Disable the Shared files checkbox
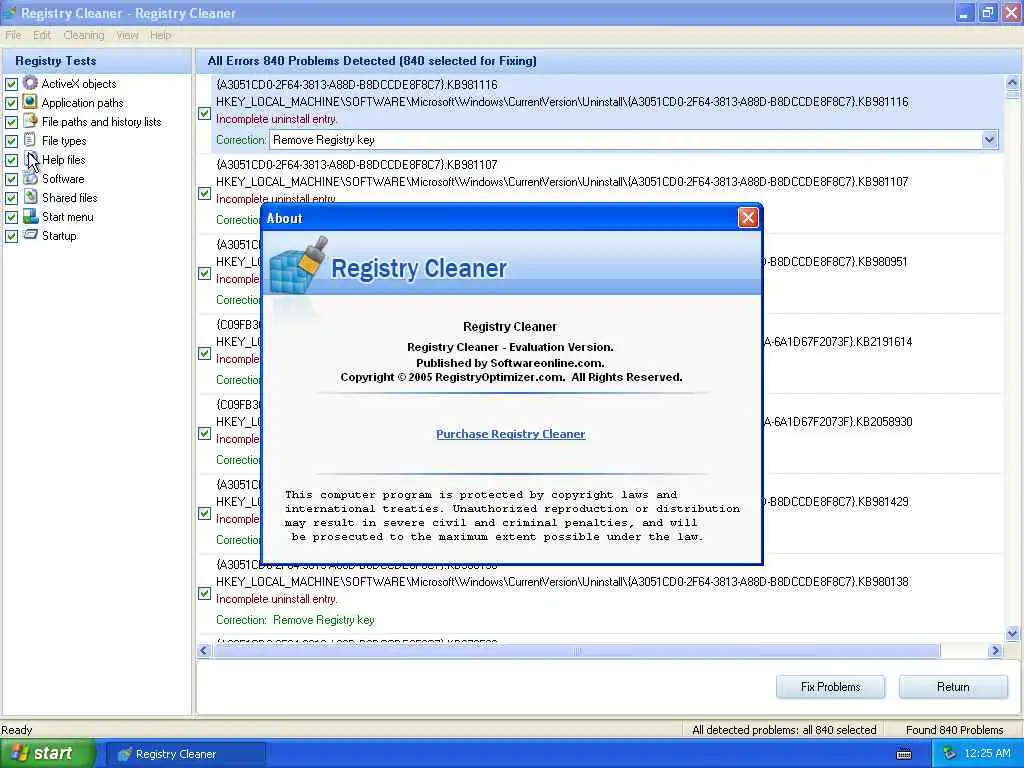Screen dimensions: 1024x768 tap(12, 197)
